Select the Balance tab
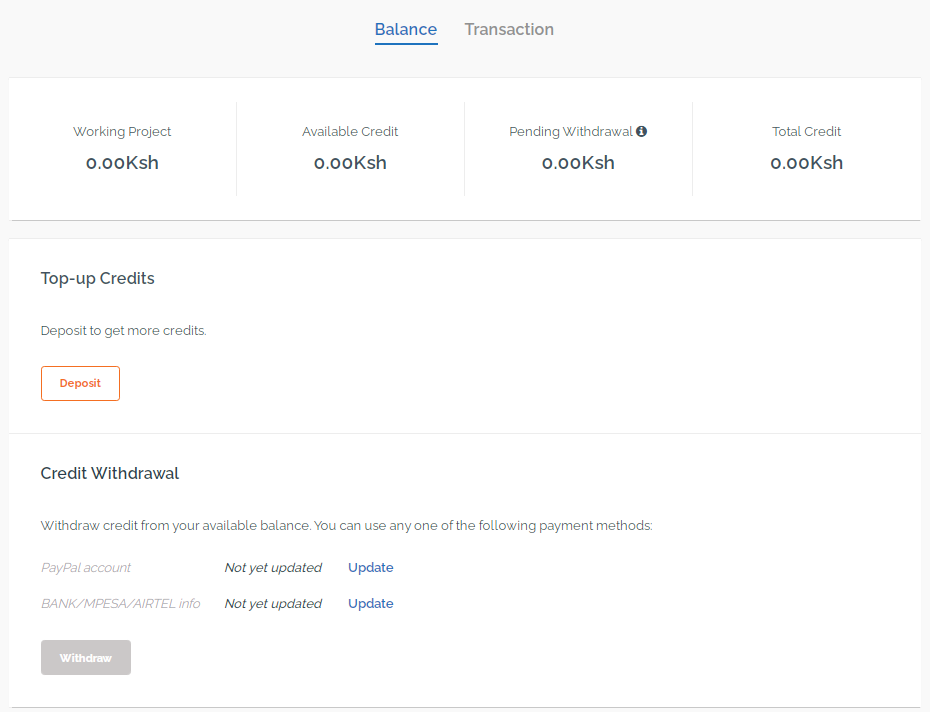This screenshot has width=930, height=712. 406,29
